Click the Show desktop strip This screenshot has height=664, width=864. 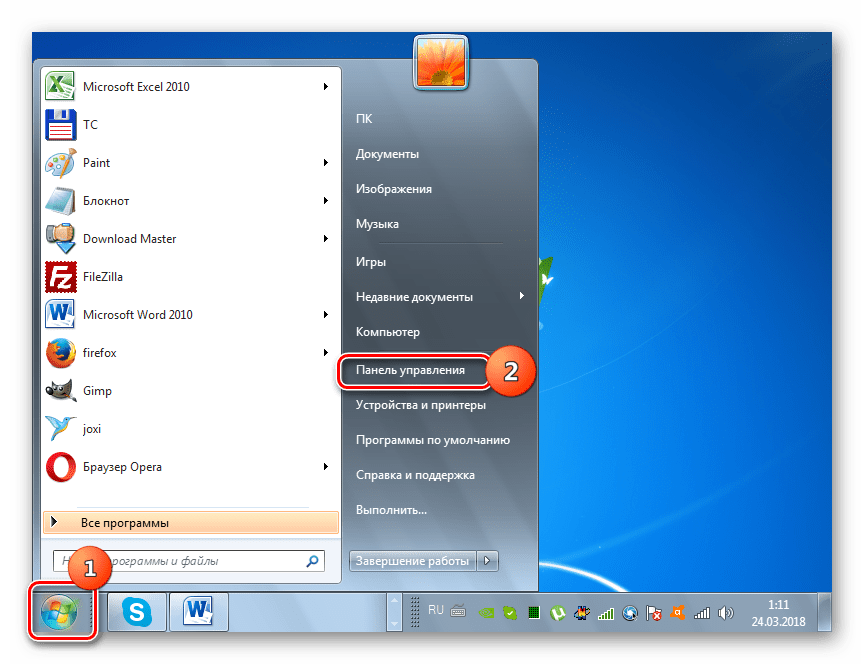(825, 612)
